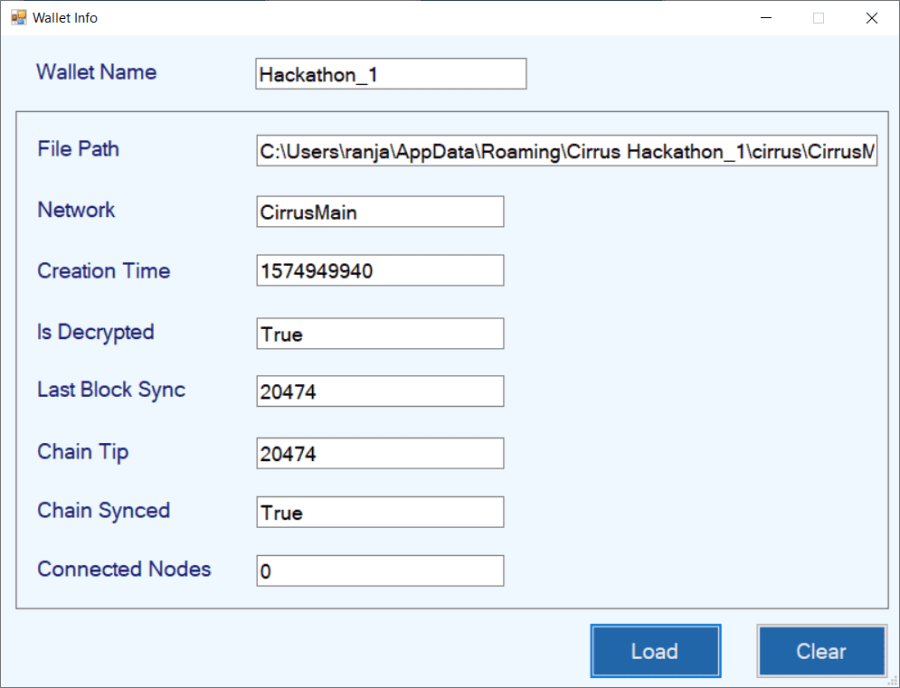Viewport: 900px width, 688px height.
Task: Select the Network field showing CirrusMain
Action: (380, 211)
